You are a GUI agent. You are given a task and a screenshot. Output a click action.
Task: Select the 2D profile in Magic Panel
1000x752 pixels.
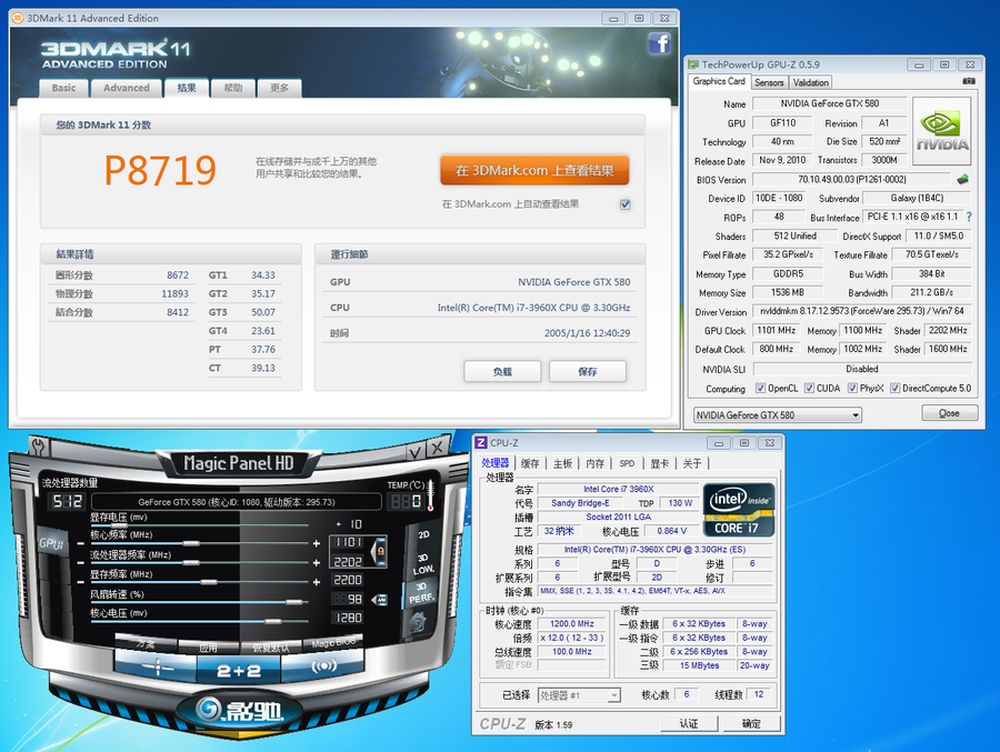coord(423,535)
